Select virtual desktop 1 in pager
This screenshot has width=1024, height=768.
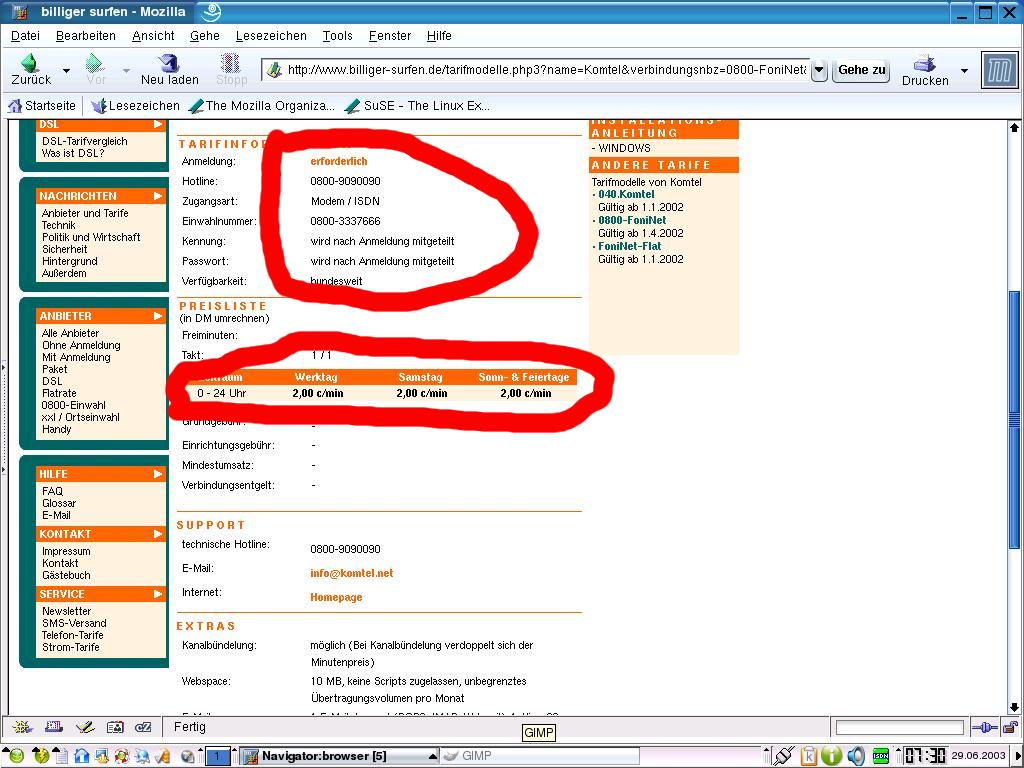[x=217, y=756]
